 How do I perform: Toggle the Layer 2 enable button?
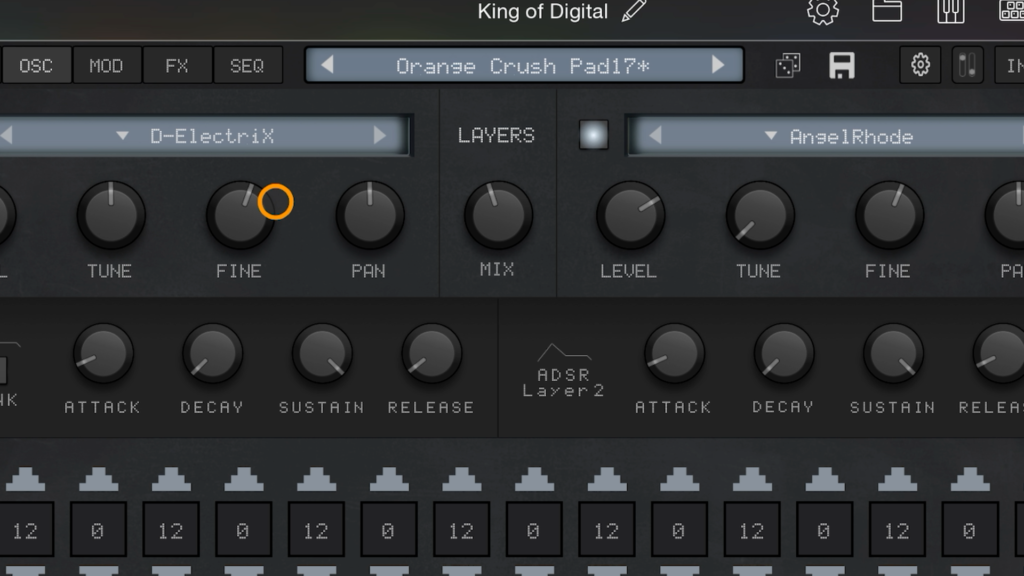point(593,135)
